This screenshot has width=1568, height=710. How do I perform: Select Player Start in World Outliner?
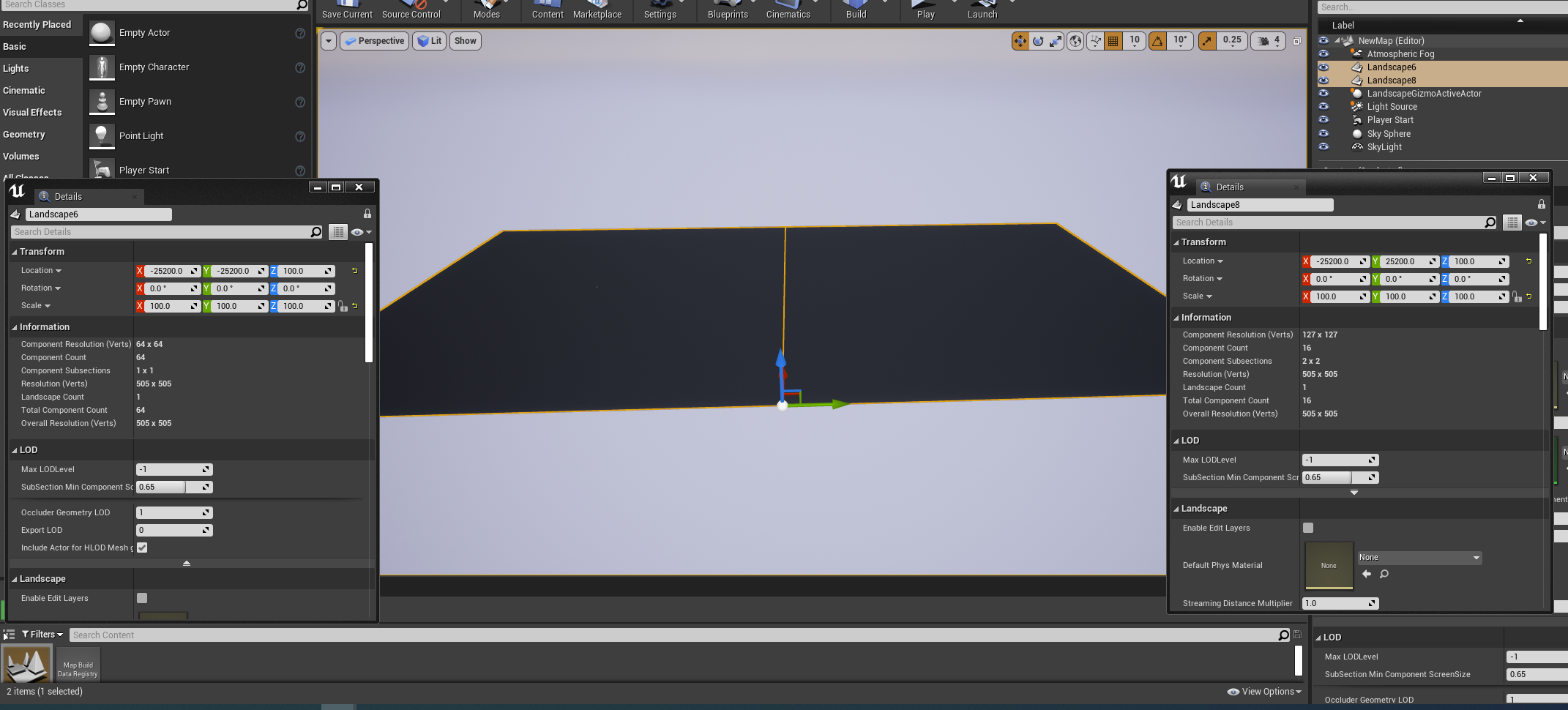pyautogui.click(x=1390, y=120)
